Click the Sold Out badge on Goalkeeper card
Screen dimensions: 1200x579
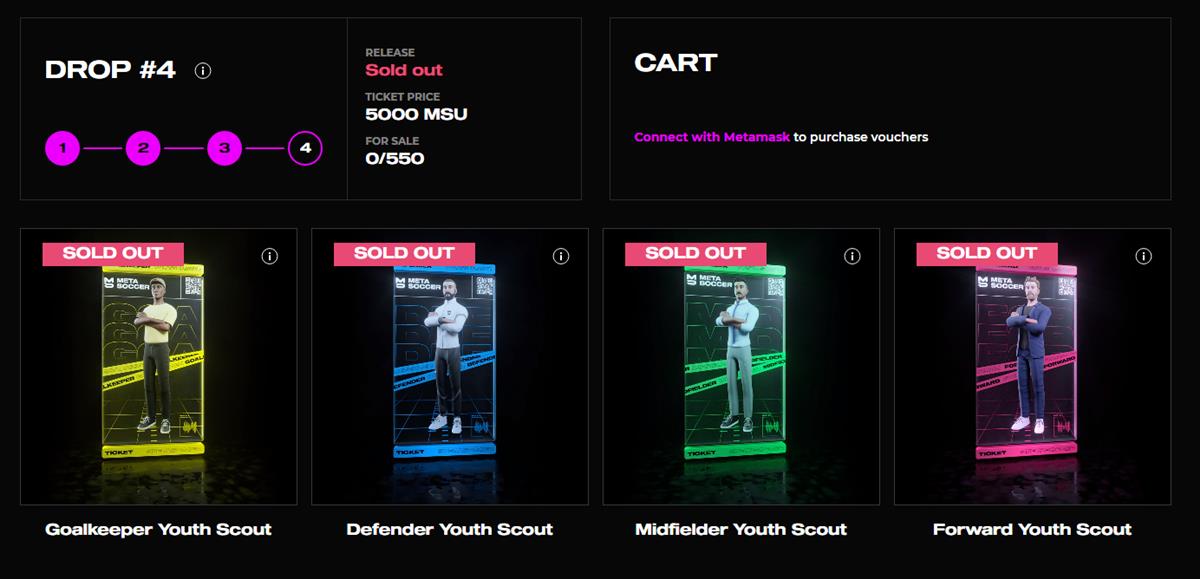[x=113, y=253]
